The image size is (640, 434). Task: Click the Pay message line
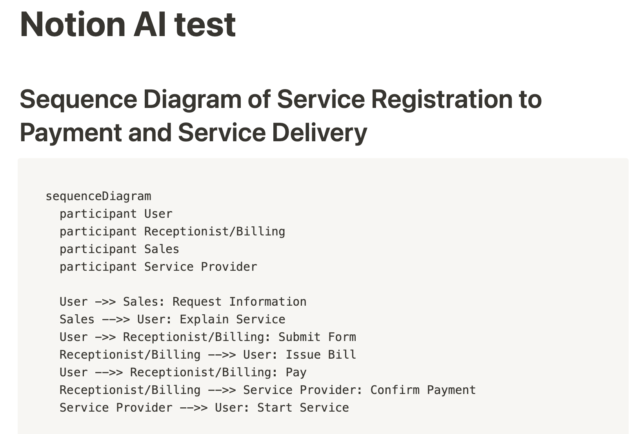pyautogui.click(x=183, y=372)
